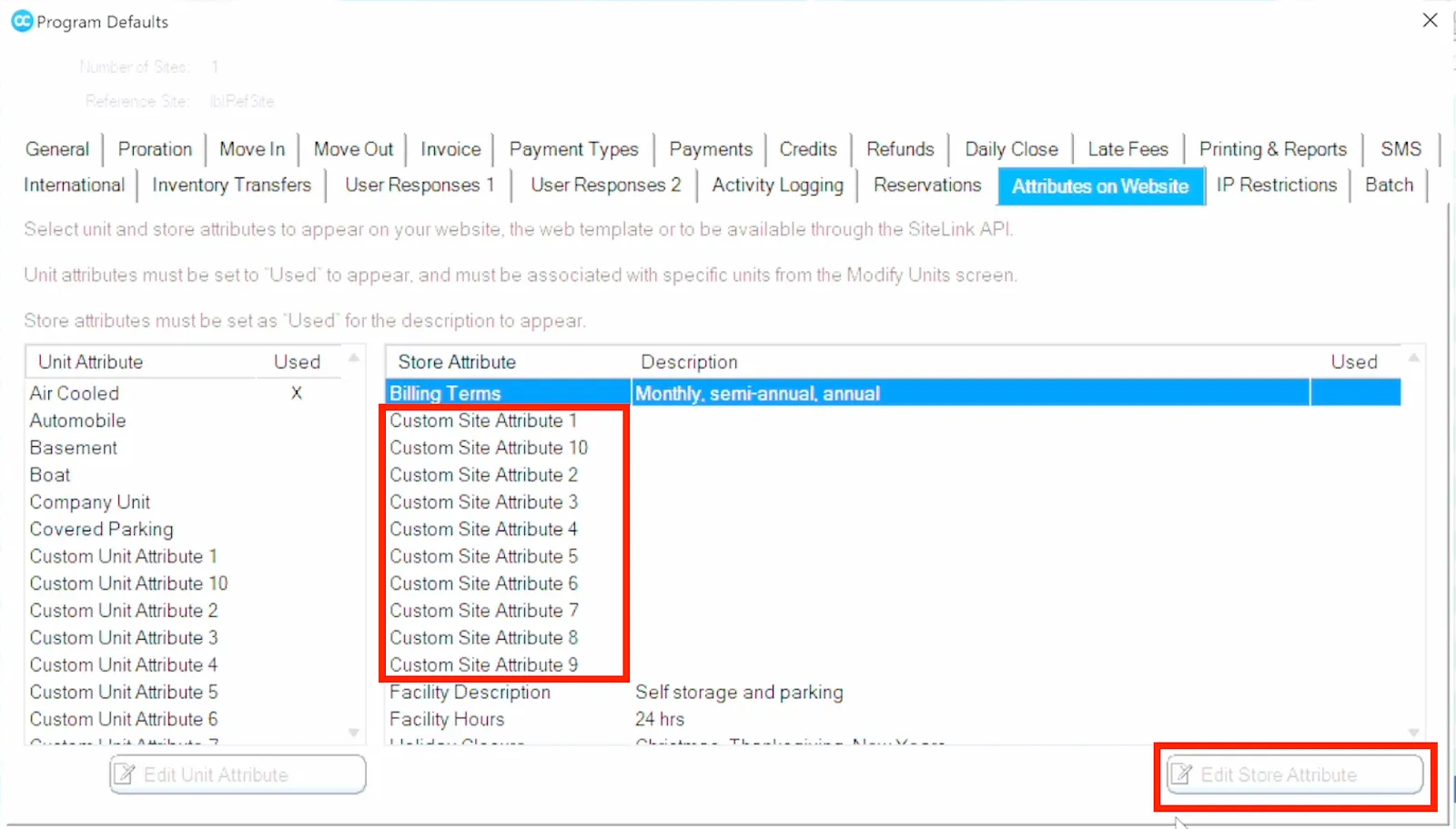Viewport: 1456px width, 829px height.
Task: Click the unit attribute list scroll-down arrow
Action: (x=354, y=733)
